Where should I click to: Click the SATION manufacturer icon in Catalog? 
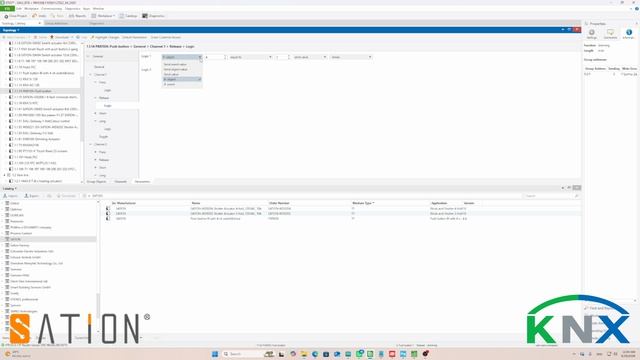tap(7, 239)
